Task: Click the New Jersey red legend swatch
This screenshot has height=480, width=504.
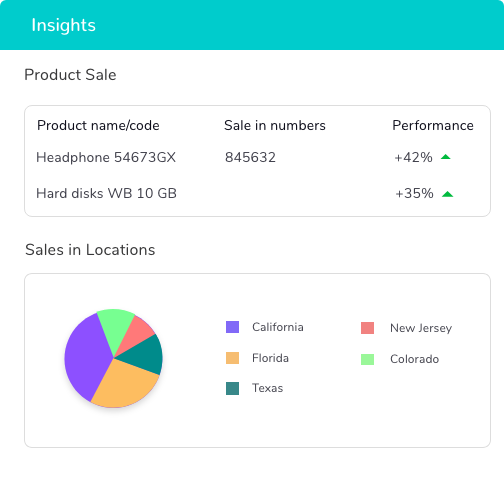Action: point(367,328)
